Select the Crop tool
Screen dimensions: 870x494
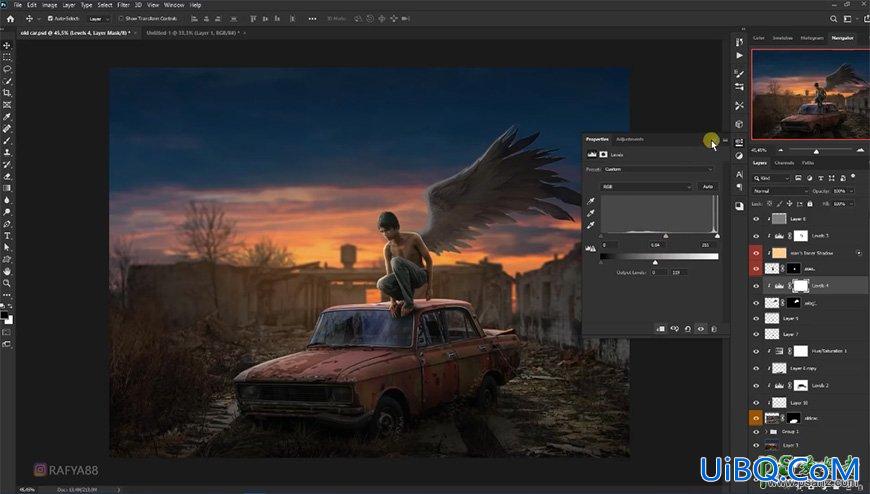7,93
